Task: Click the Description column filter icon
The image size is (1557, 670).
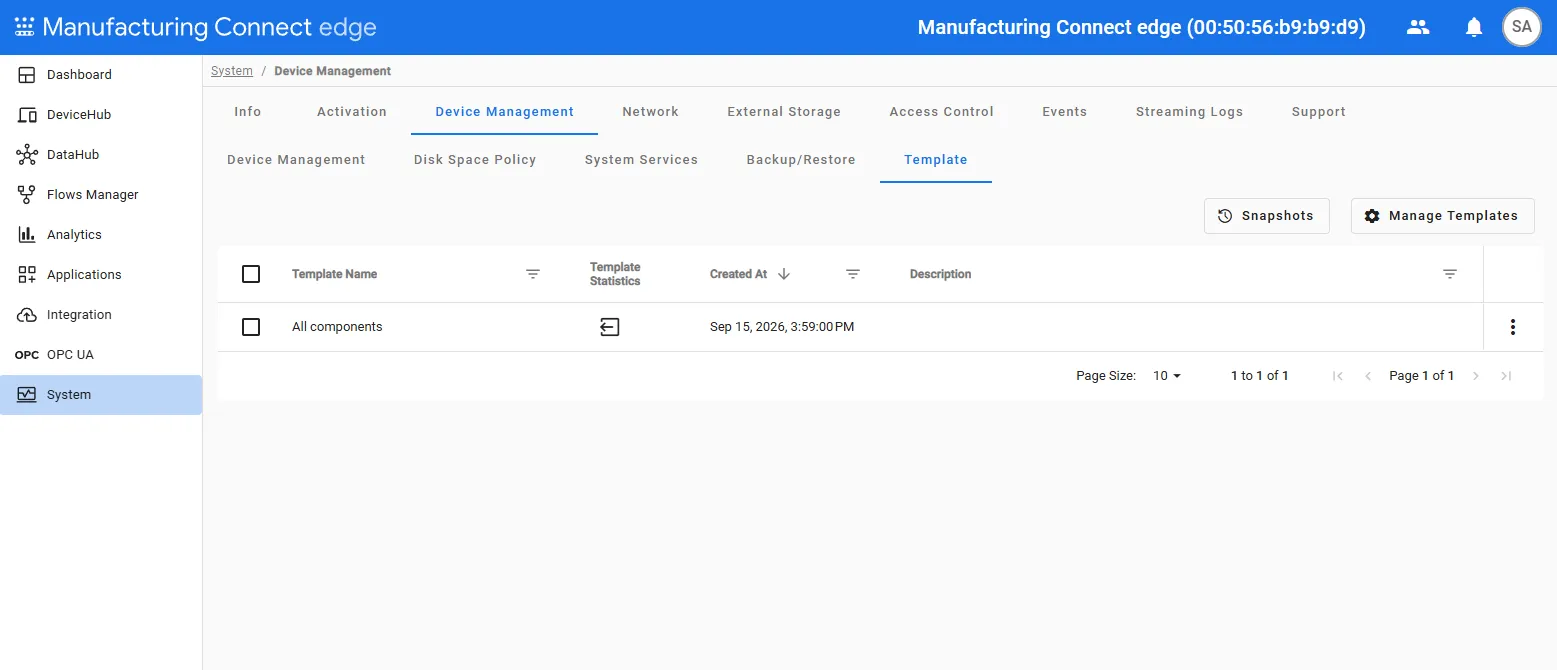Action: point(1450,274)
